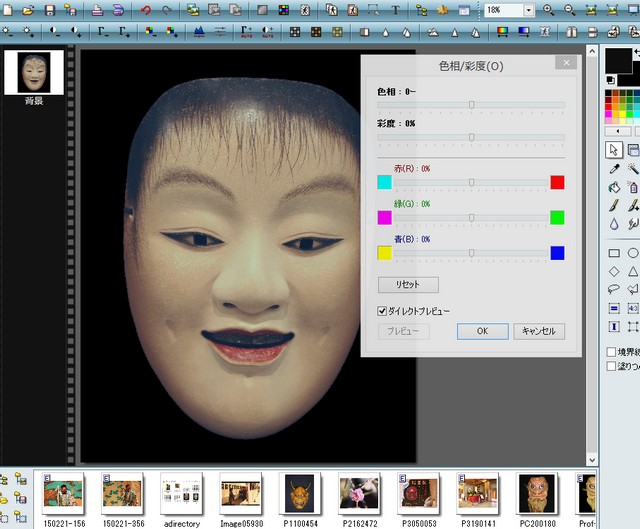Image resolution: width=640 pixels, height=529 pixels.
Task: Uncheck the ダイレクトプレビュー checkbox
Action: 382,311
